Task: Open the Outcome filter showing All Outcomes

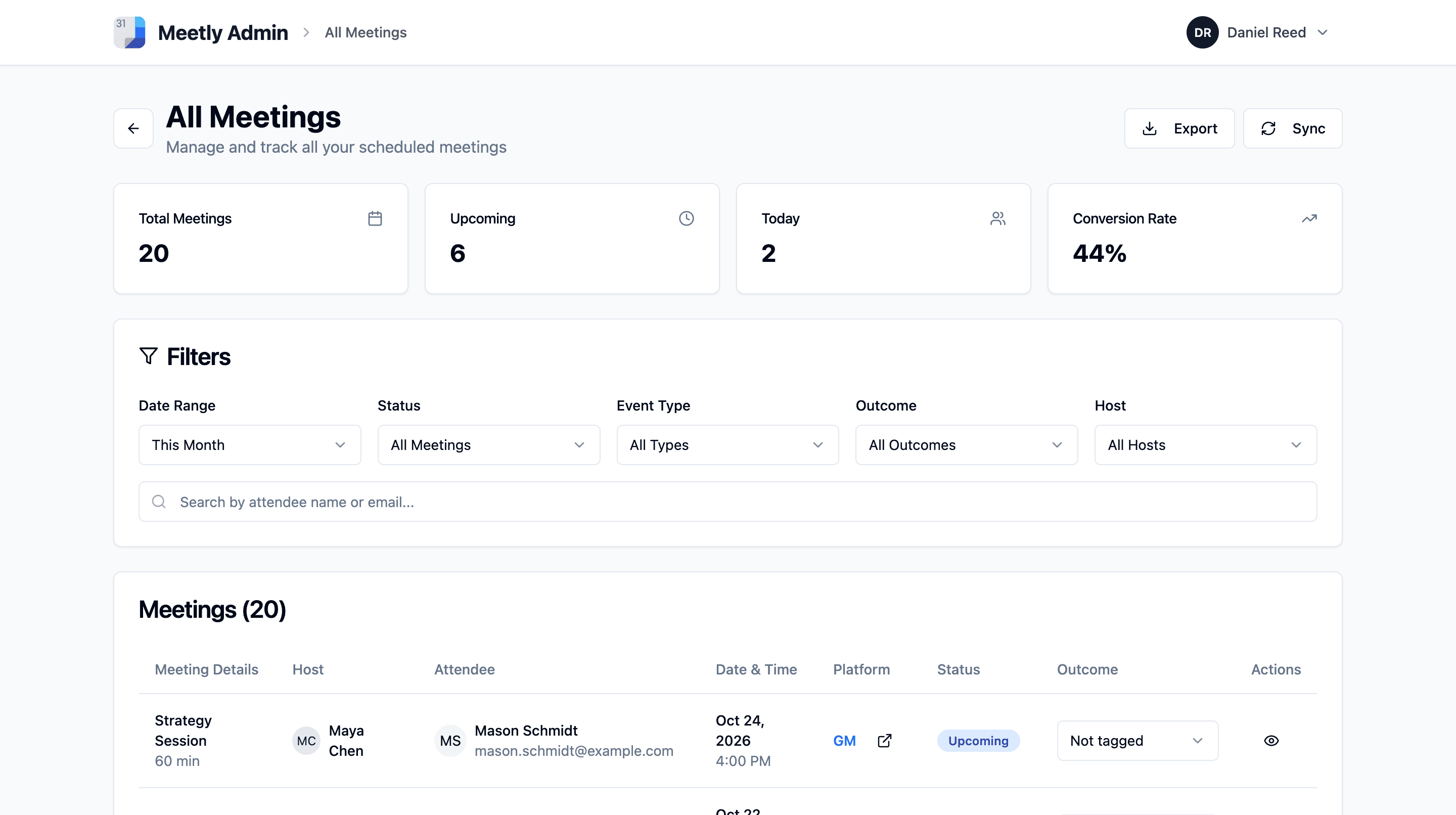Action: [x=967, y=445]
